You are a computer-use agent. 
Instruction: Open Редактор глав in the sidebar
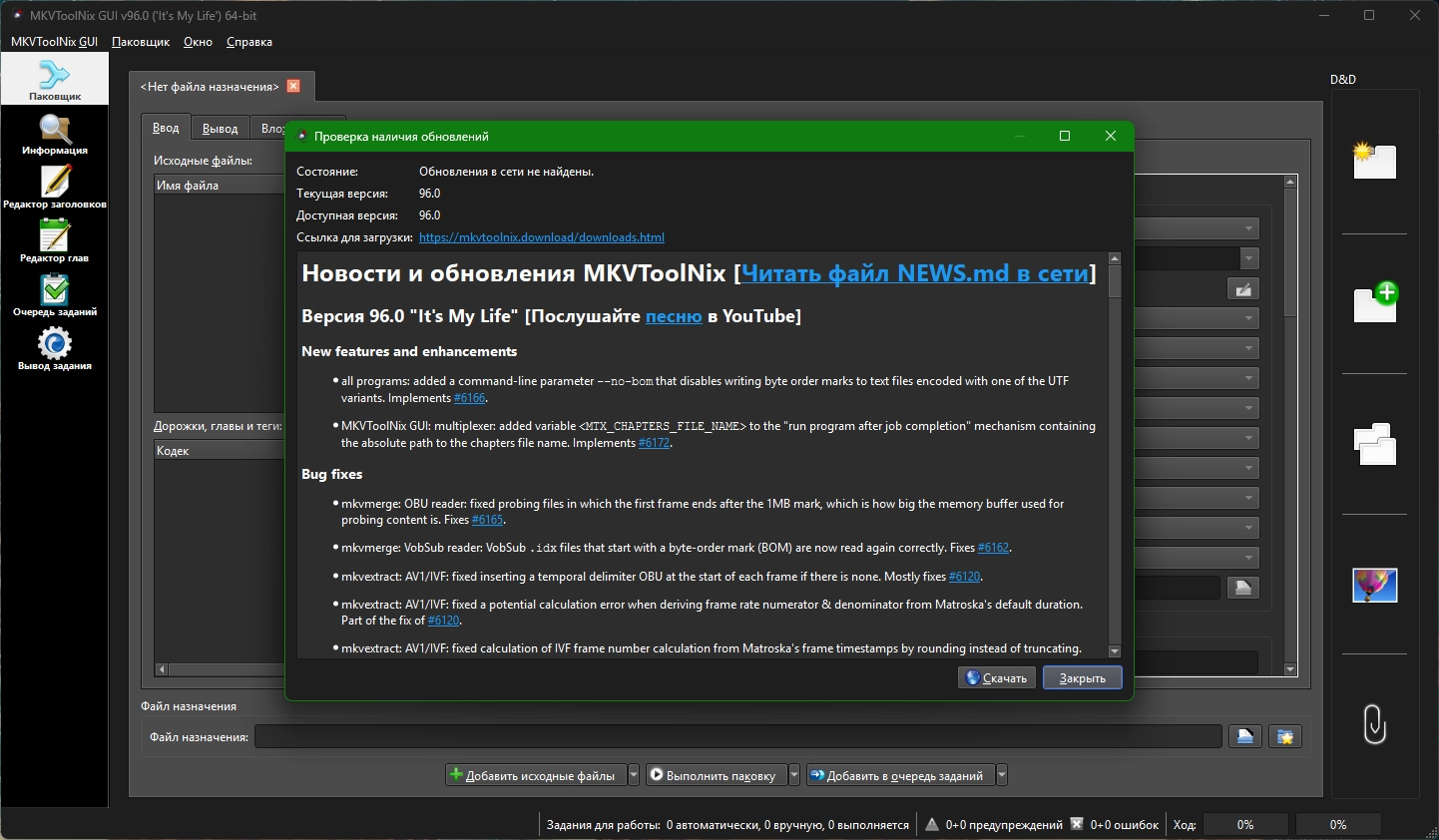(55, 241)
